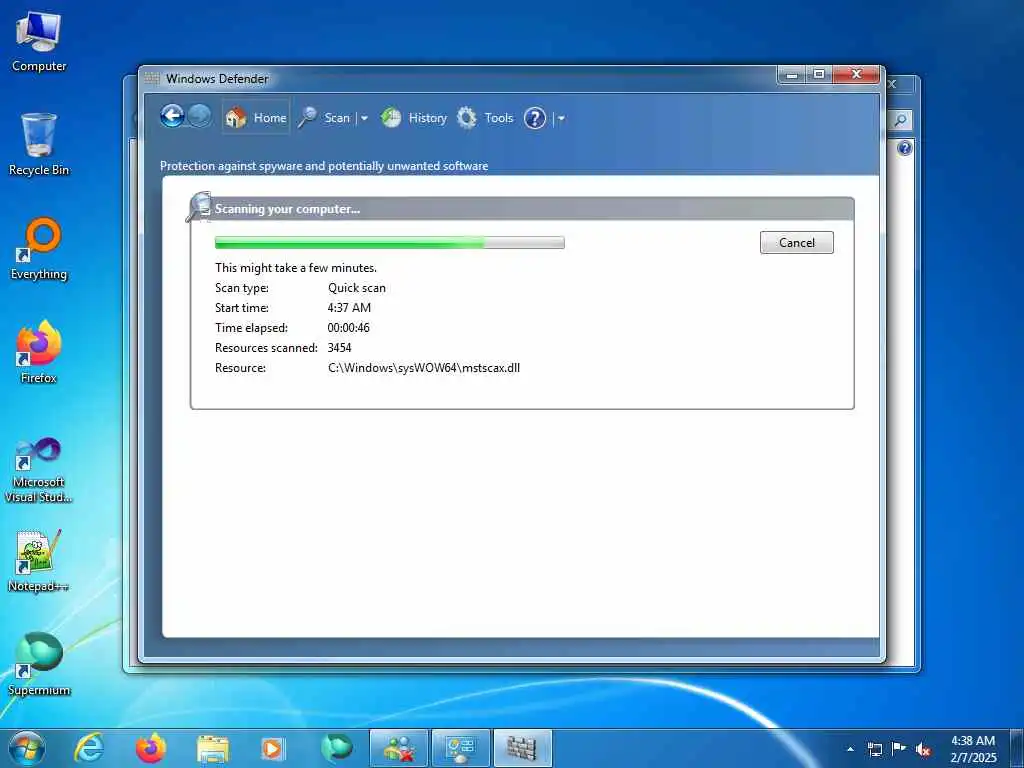Screen dimensions: 1024x768
Task: Open Action Center flag icon
Action: [x=899, y=749]
